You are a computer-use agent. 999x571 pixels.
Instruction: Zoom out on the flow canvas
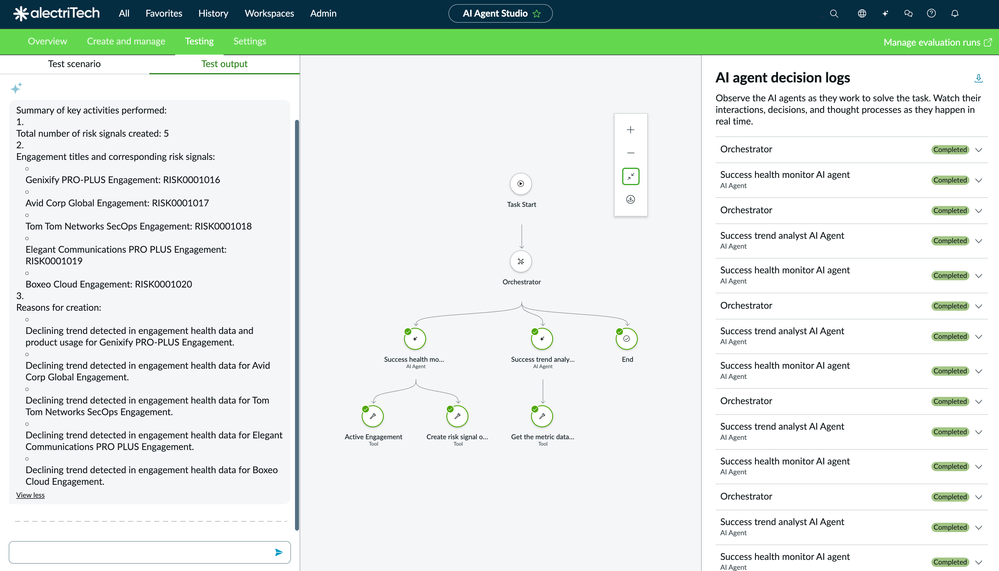(x=631, y=153)
